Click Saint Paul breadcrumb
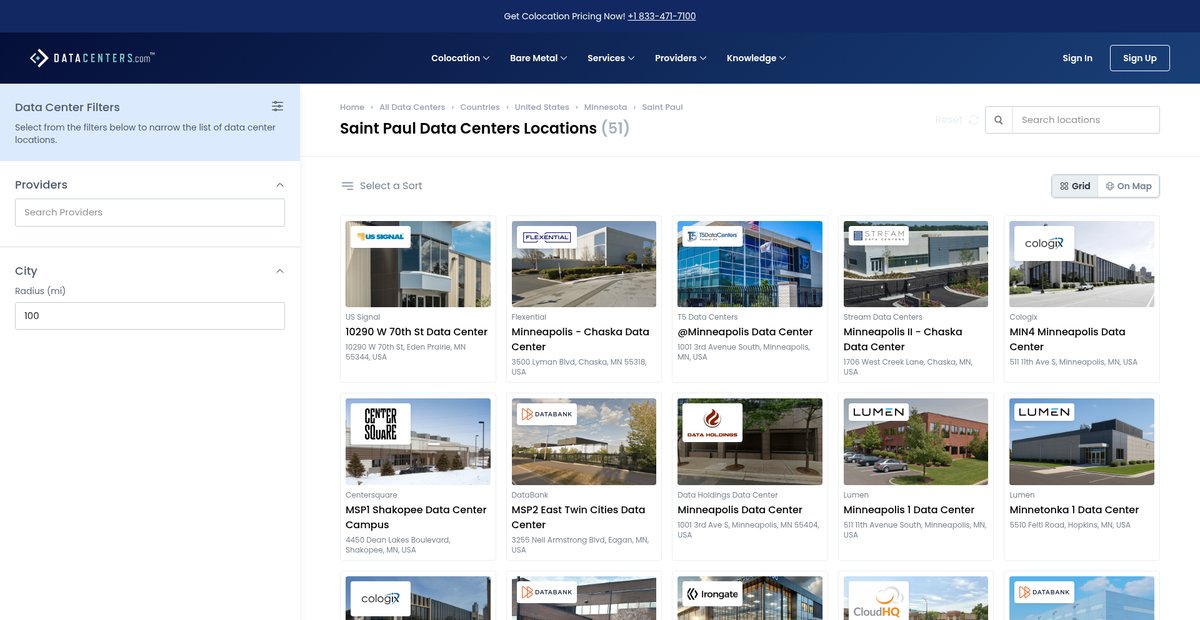 pyautogui.click(x=662, y=107)
